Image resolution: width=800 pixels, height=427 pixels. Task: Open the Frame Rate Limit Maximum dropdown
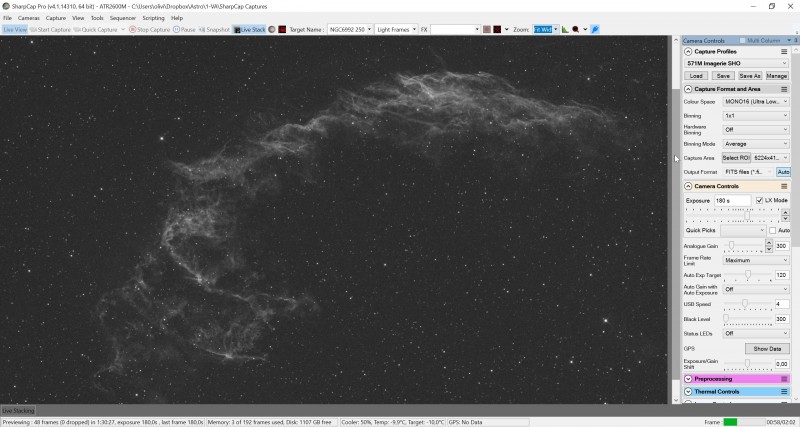(756, 260)
